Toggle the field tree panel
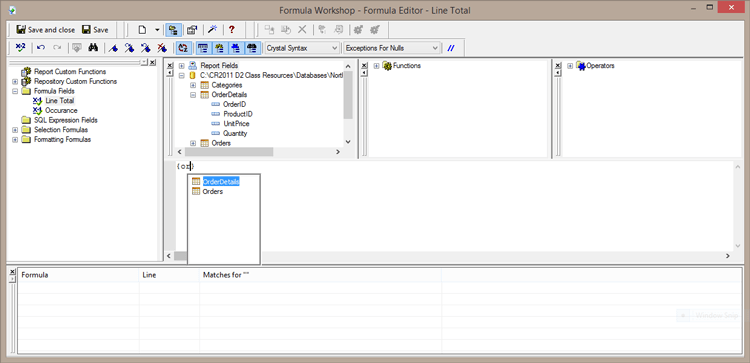 click(203, 48)
